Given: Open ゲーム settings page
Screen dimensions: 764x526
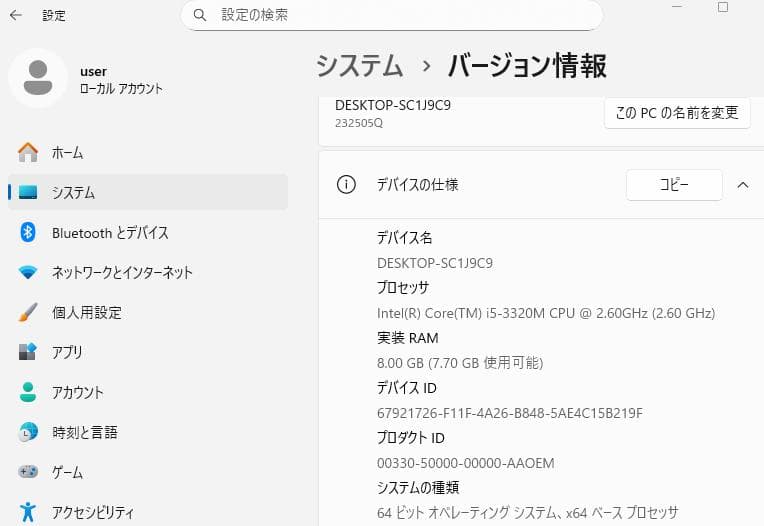Looking at the screenshot, I should tap(148, 472).
